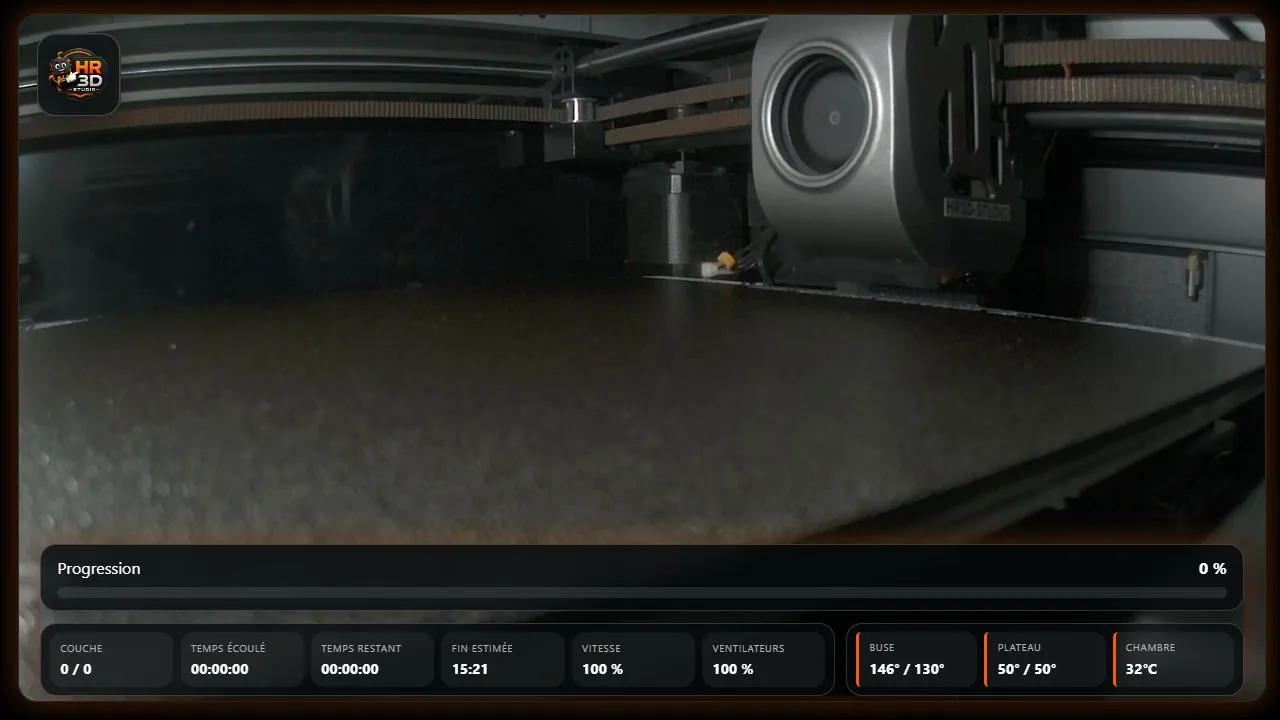
Task: Click the Buse nozzle temperature card
Action: 916,660
